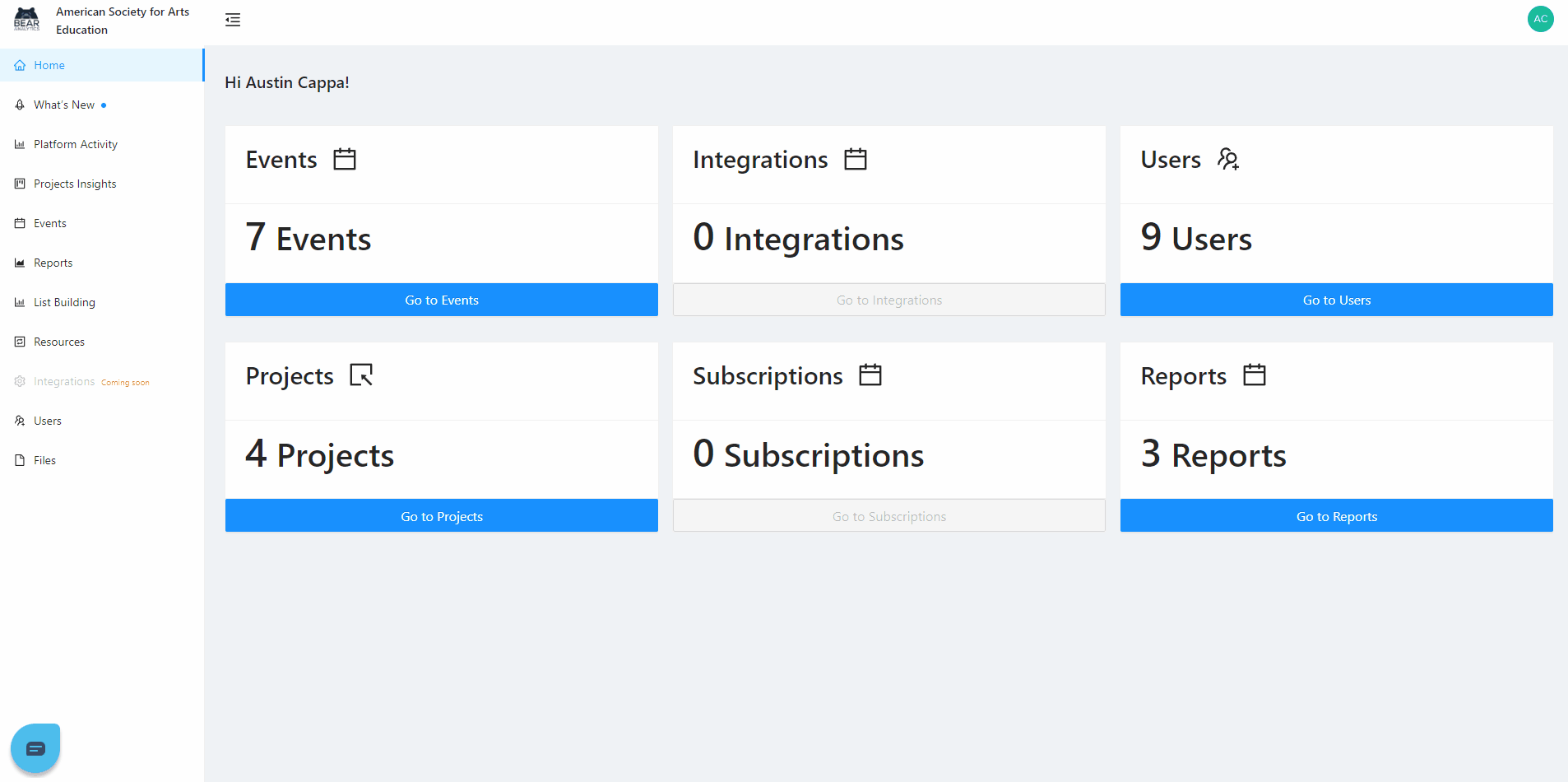This screenshot has height=782, width=1568.
Task: Click the Platform Activity chart icon
Action: 20,145
